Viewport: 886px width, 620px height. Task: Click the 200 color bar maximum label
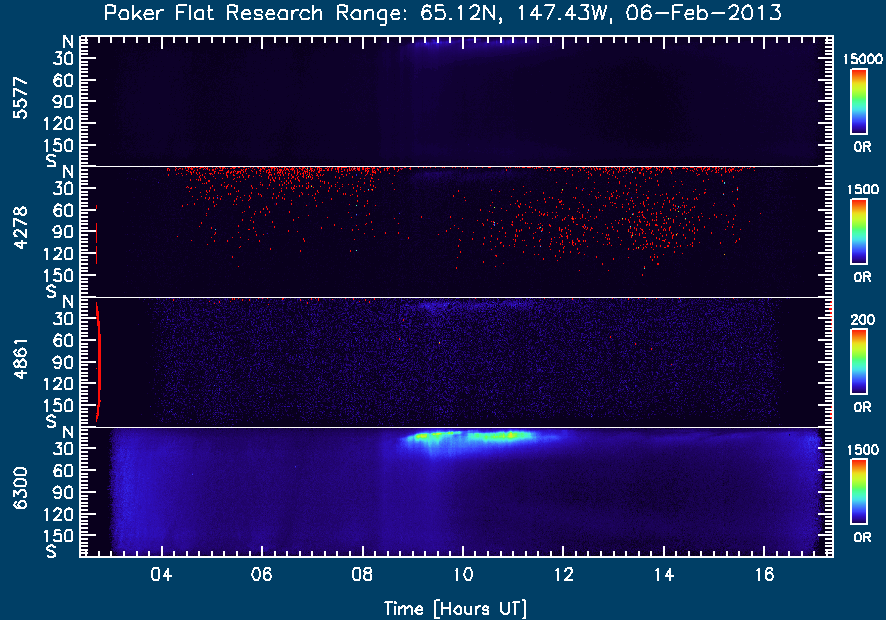click(863, 320)
